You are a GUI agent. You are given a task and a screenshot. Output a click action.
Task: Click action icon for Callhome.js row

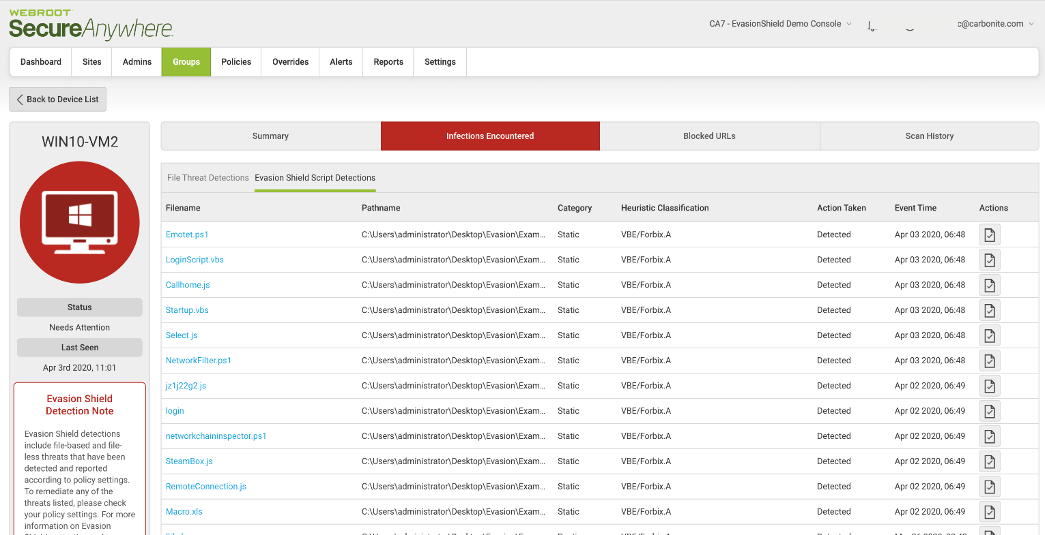point(990,285)
